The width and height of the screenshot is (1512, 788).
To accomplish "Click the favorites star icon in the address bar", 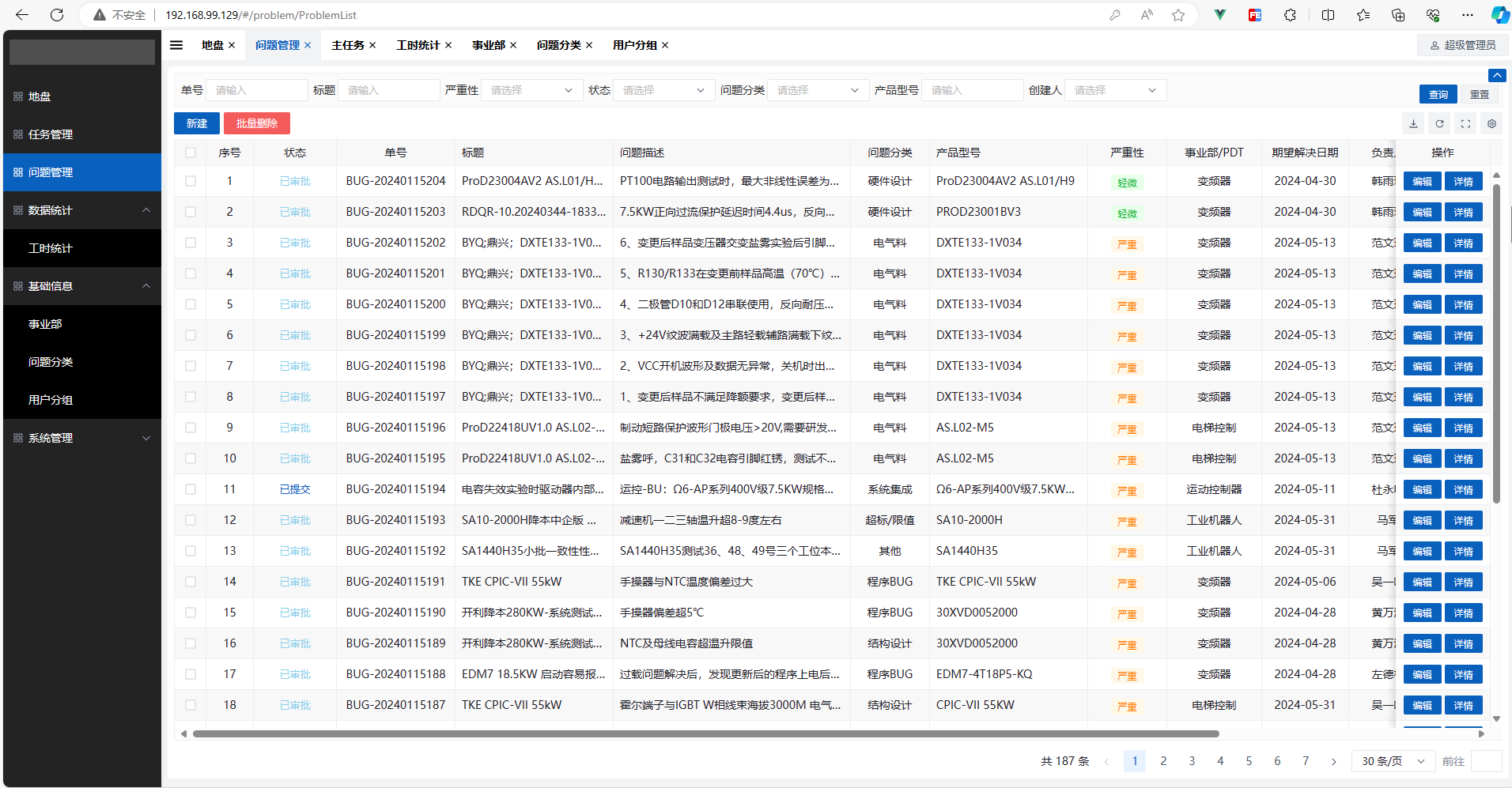I will click(1178, 15).
